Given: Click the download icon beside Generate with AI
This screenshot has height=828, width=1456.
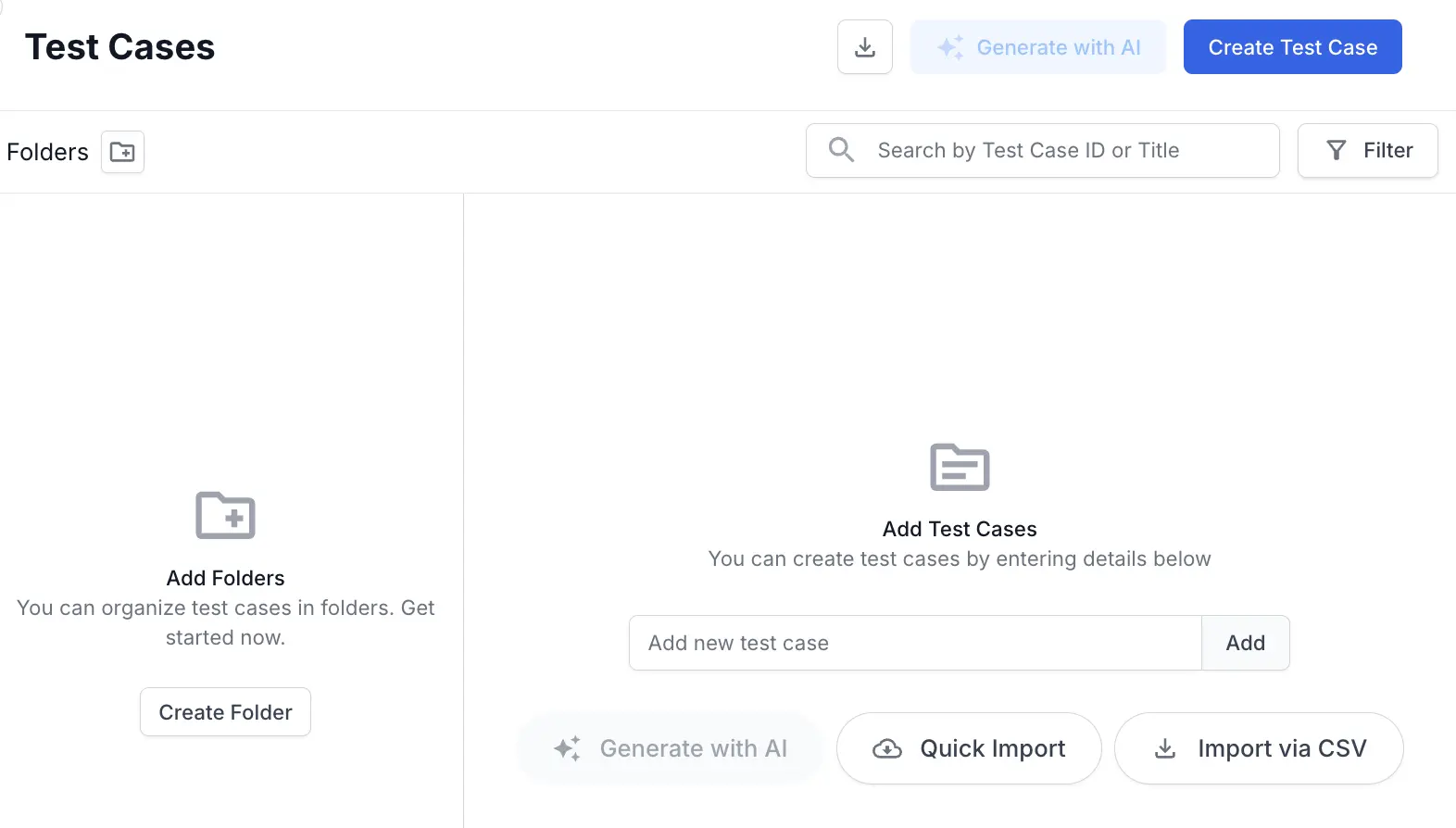Looking at the screenshot, I should [x=864, y=47].
